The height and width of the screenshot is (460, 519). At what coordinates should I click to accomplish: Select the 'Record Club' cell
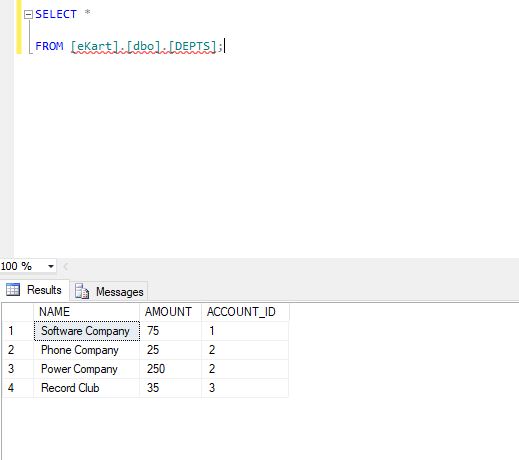[x=86, y=388]
